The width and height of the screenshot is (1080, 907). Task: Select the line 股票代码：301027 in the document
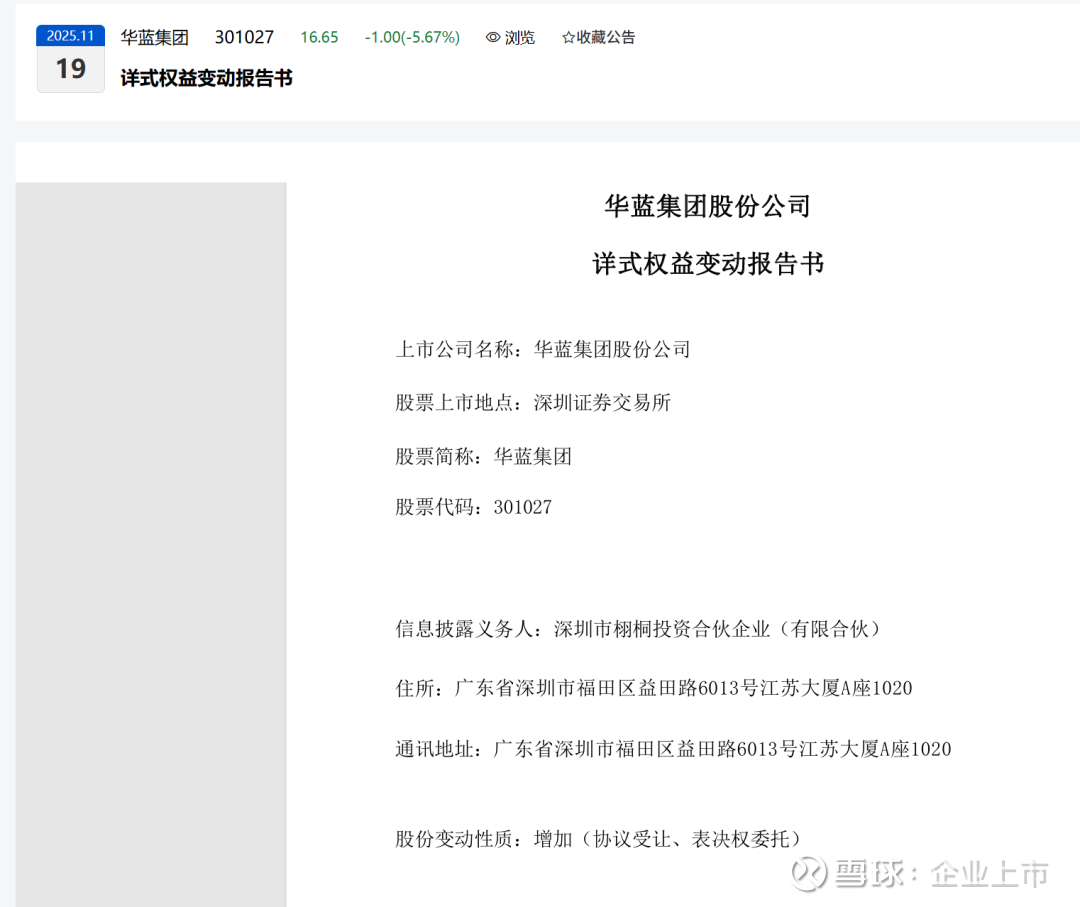point(474,508)
